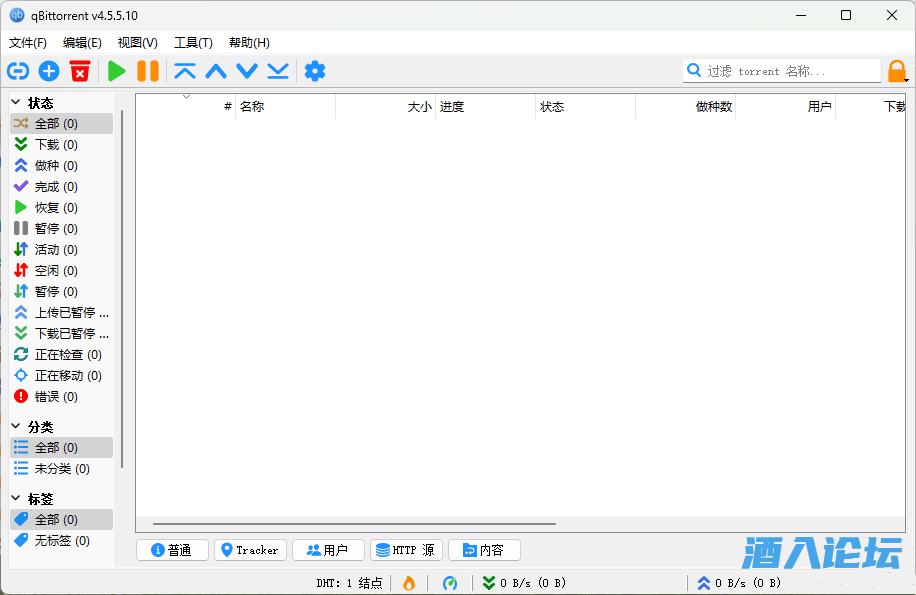The width and height of the screenshot is (916, 595).
Task: Open the options gear icon
Action: (x=315, y=71)
